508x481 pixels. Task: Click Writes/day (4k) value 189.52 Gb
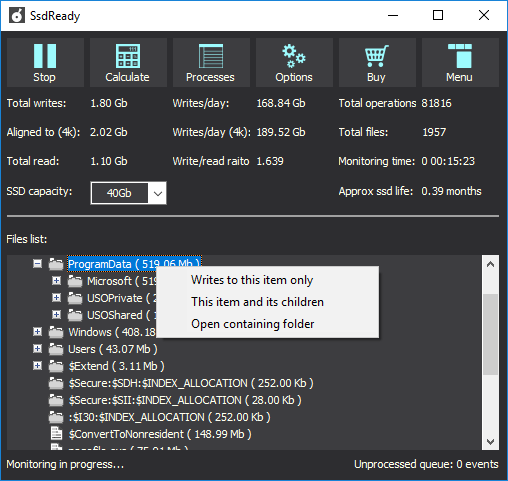(281, 132)
